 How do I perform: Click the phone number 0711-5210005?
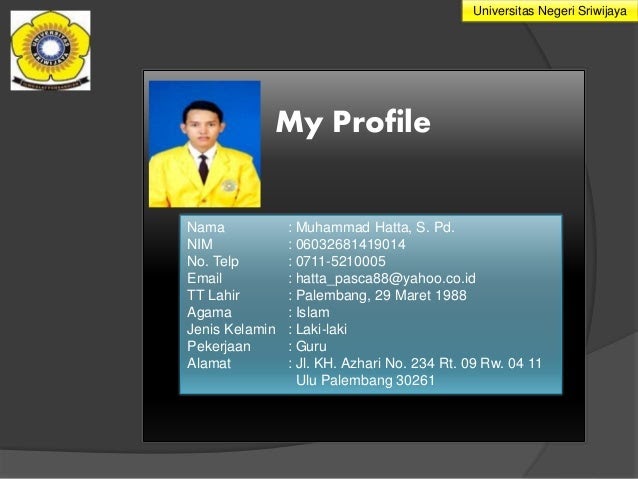click(341, 261)
